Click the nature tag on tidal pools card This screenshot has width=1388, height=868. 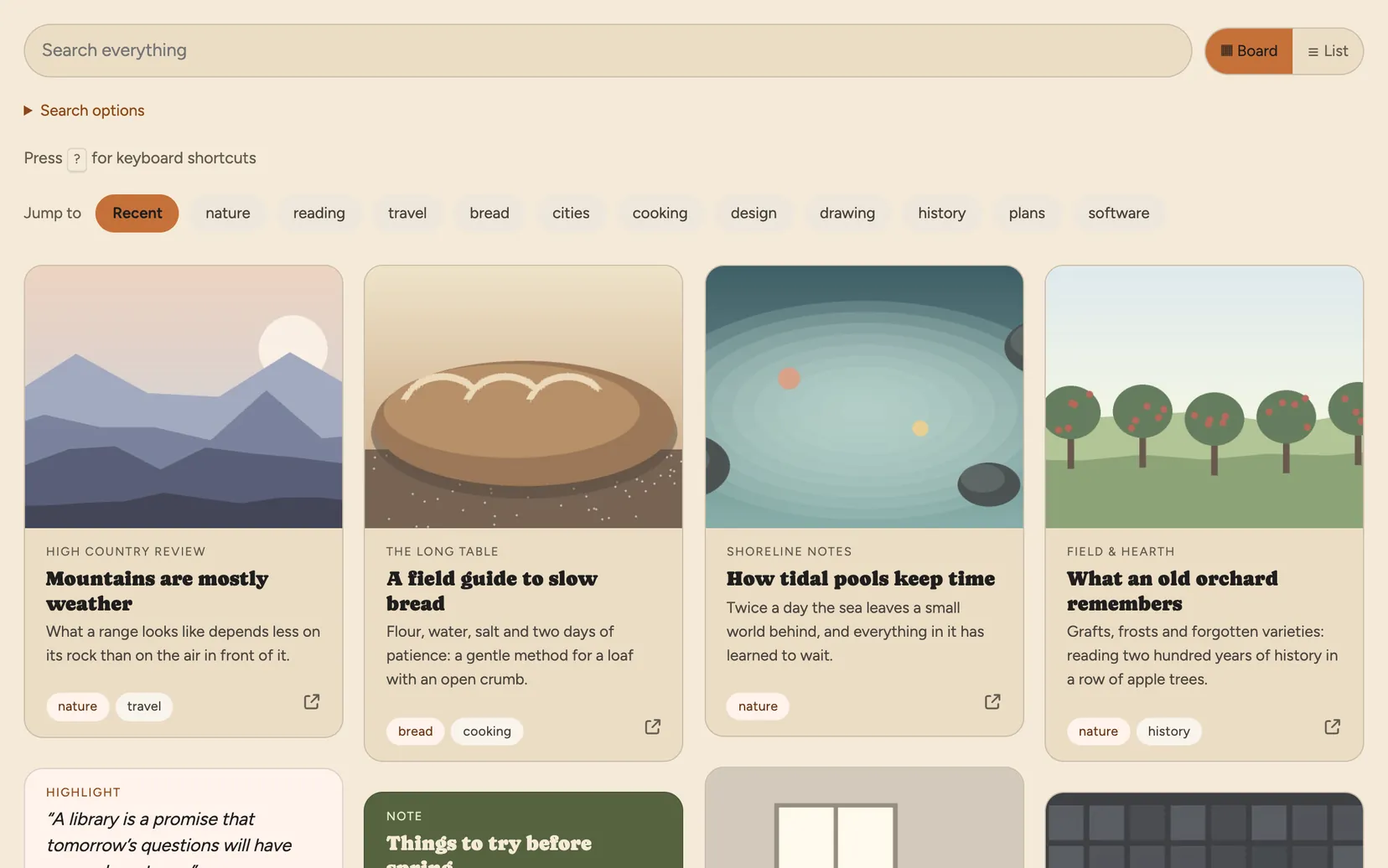pos(758,706)
